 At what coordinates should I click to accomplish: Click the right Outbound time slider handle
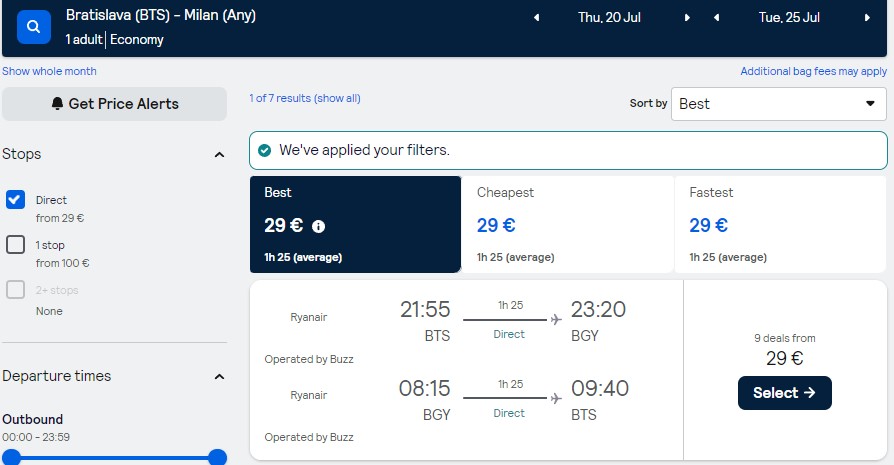point(217,457)
